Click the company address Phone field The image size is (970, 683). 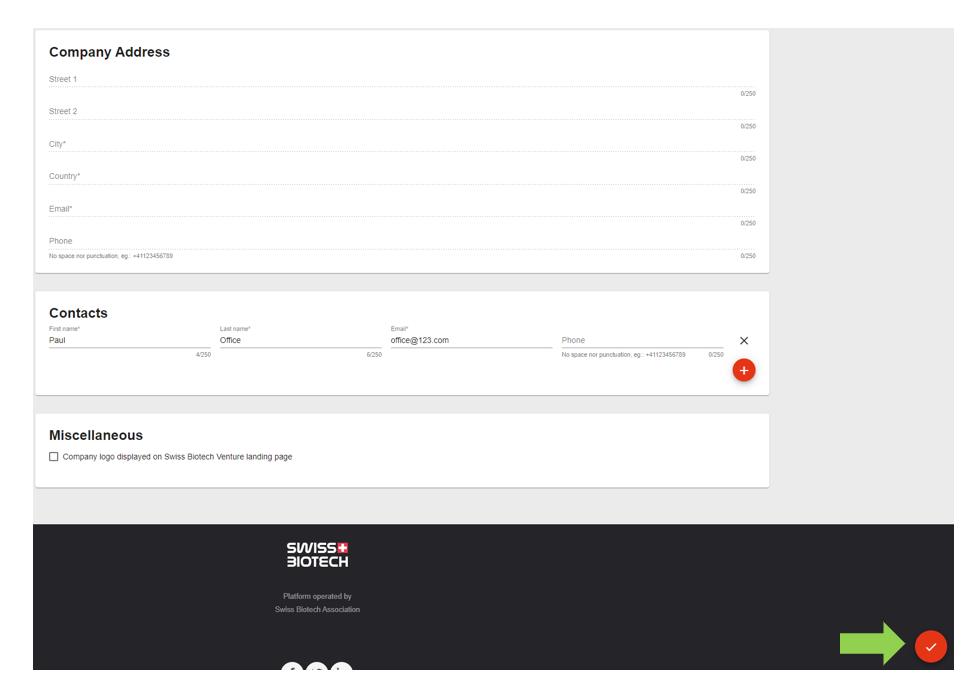pos(400,241)
